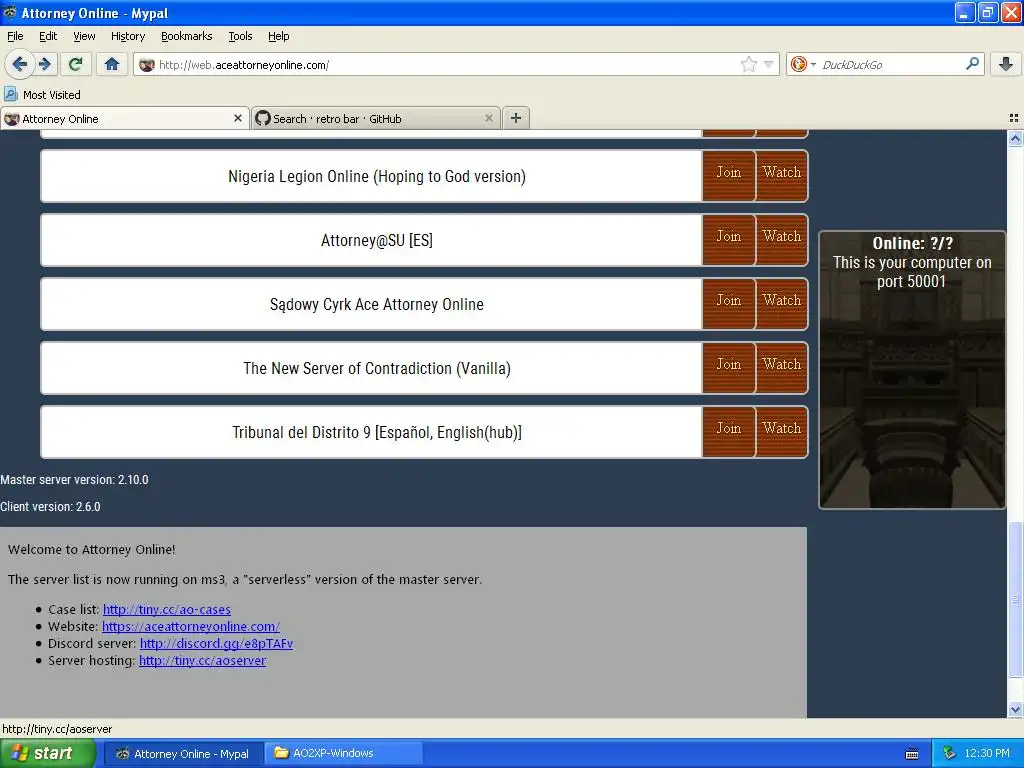Image resolution: width=1024 pixels, height=768 pixels.
Task: Join the Attorney@SU [ES] server
Action: pyautogui.click(x=729, y=240)
